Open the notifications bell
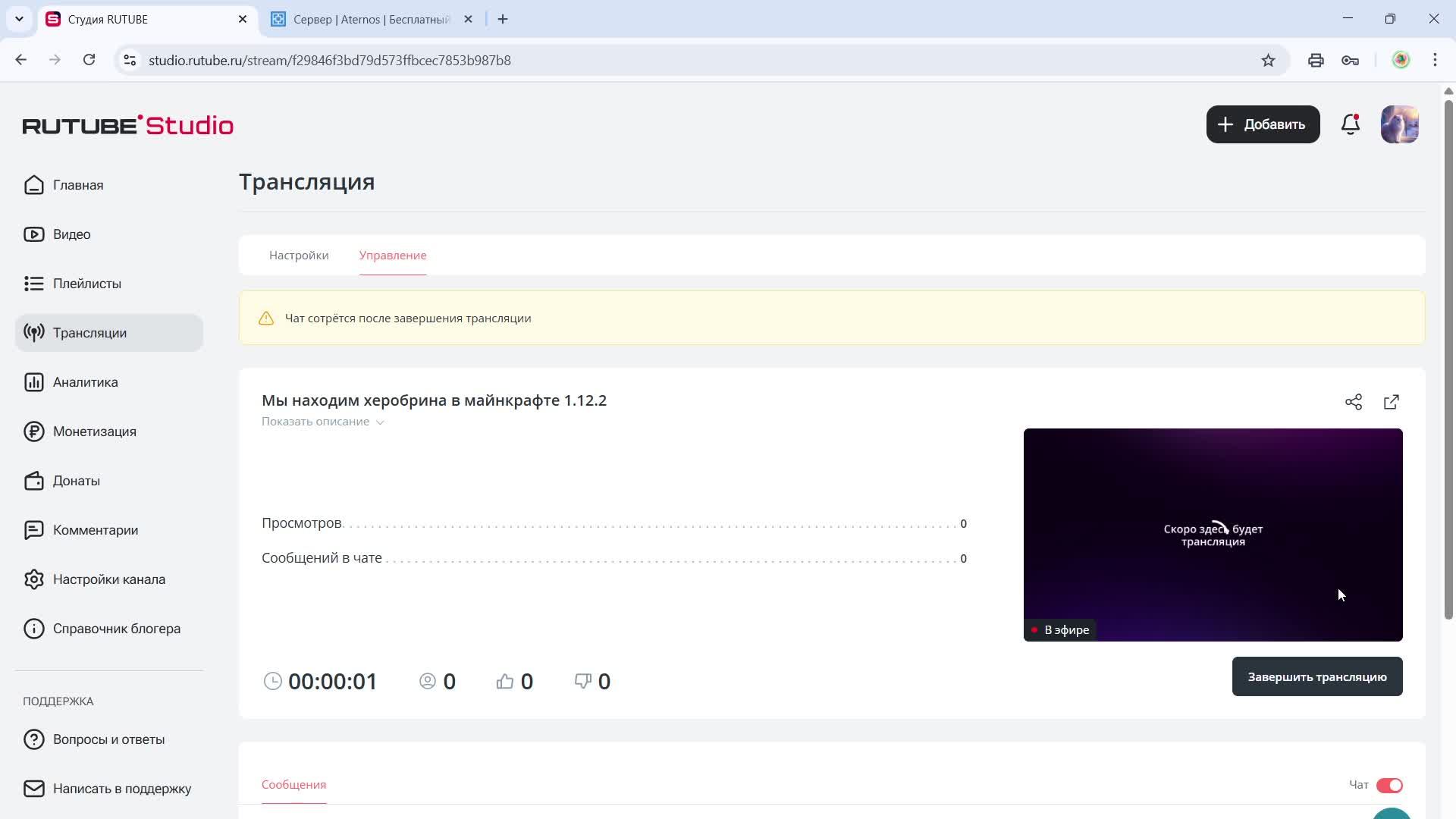 pyautogui.click(x=1351, y=124)
